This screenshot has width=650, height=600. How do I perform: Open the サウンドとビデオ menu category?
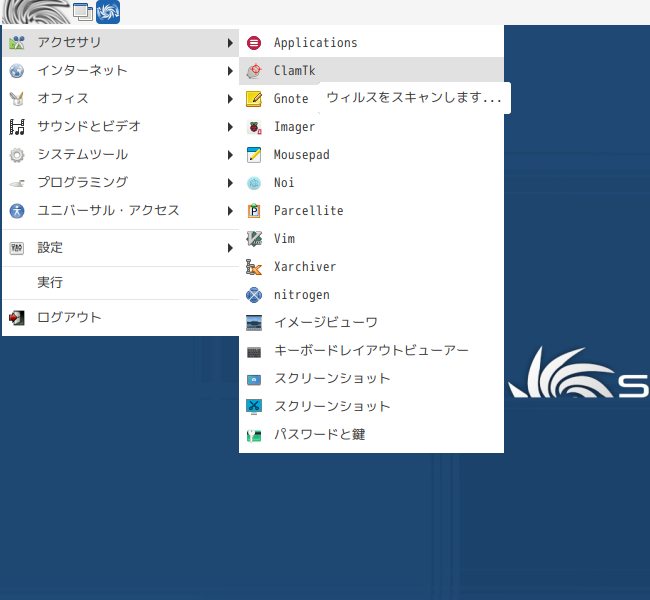(x=120, y=127)
